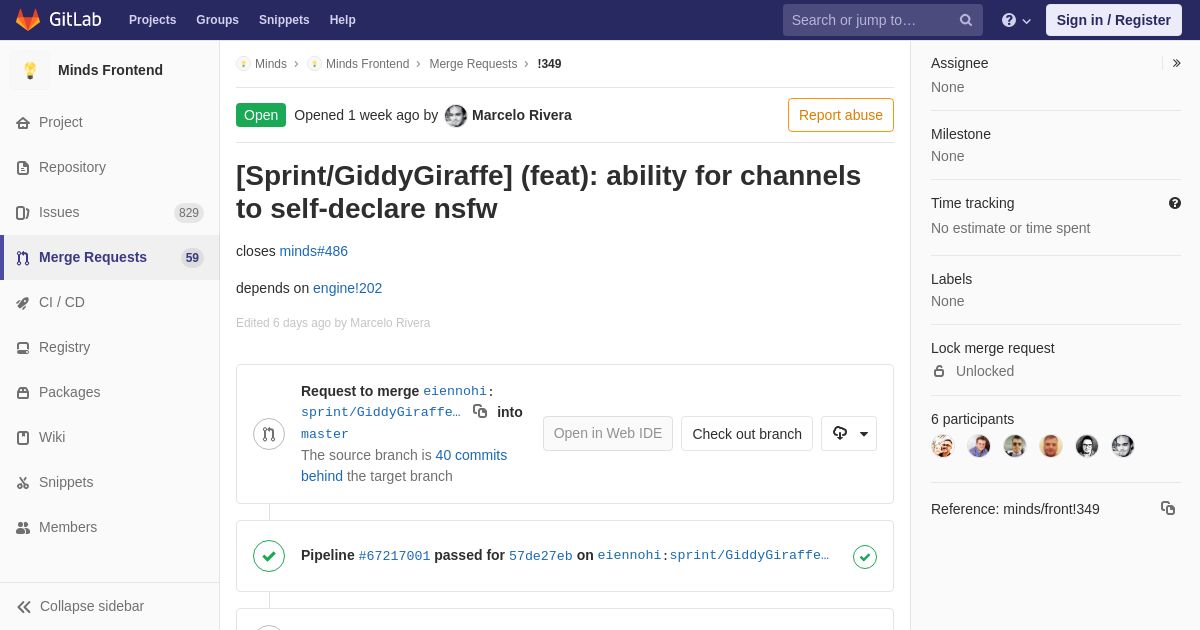Click the Project home icon in sidebar
The image size is (1200, 630).
[23, 122]
